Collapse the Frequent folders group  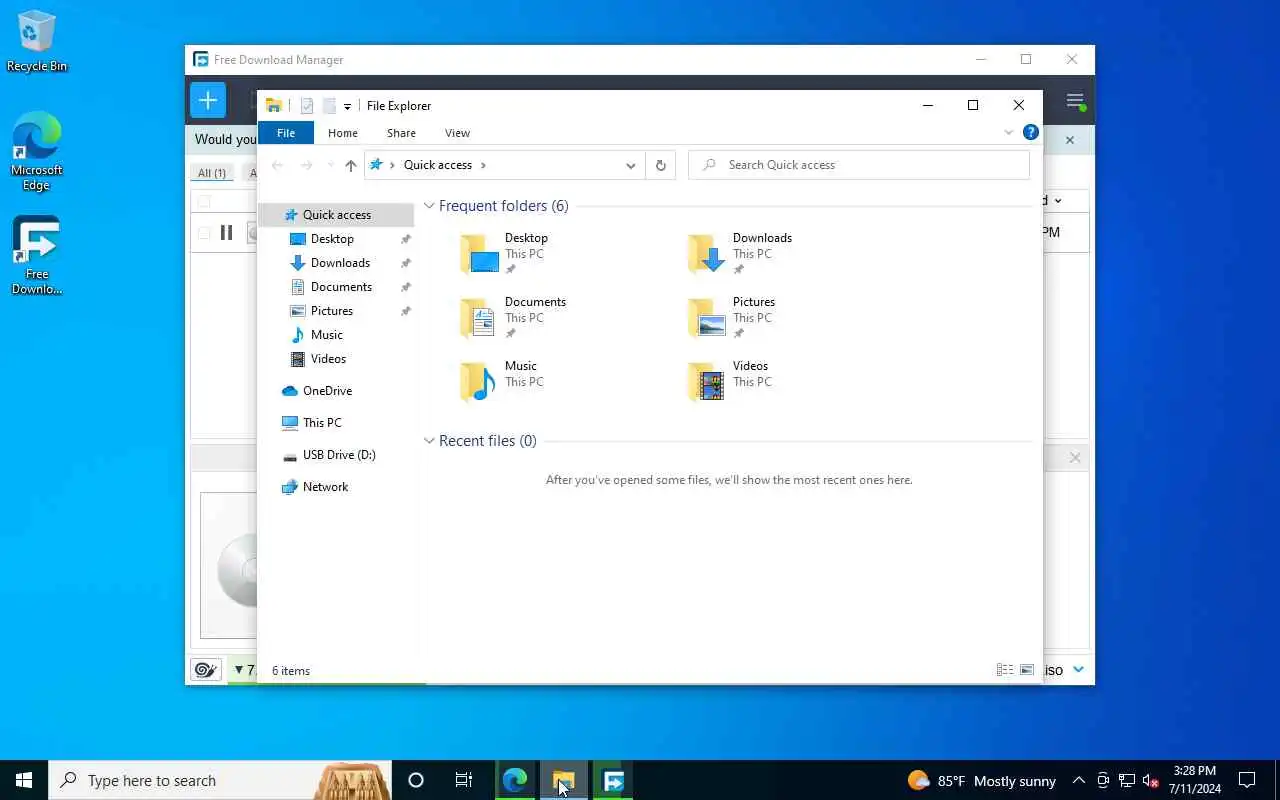click(x=429, y=206)
